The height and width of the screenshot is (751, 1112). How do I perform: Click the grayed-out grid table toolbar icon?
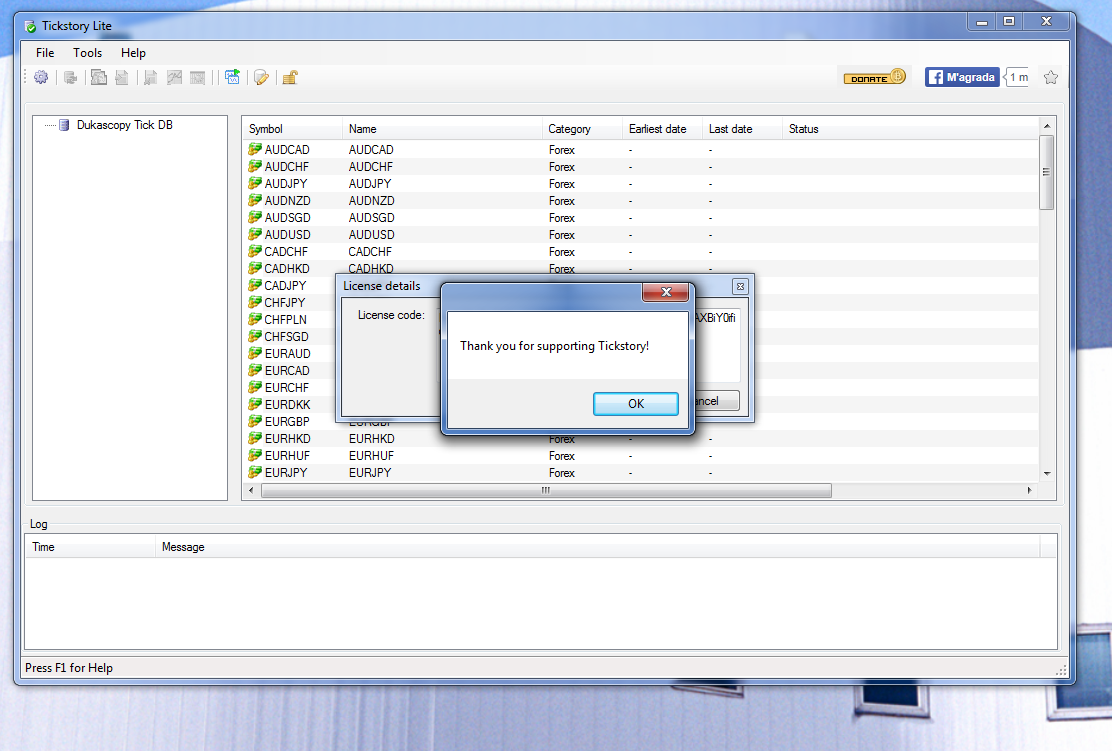(x=198, y=77)
